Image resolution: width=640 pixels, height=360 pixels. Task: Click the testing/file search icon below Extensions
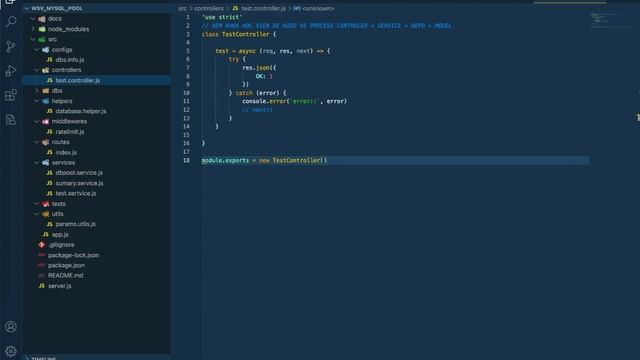point(11,120)
